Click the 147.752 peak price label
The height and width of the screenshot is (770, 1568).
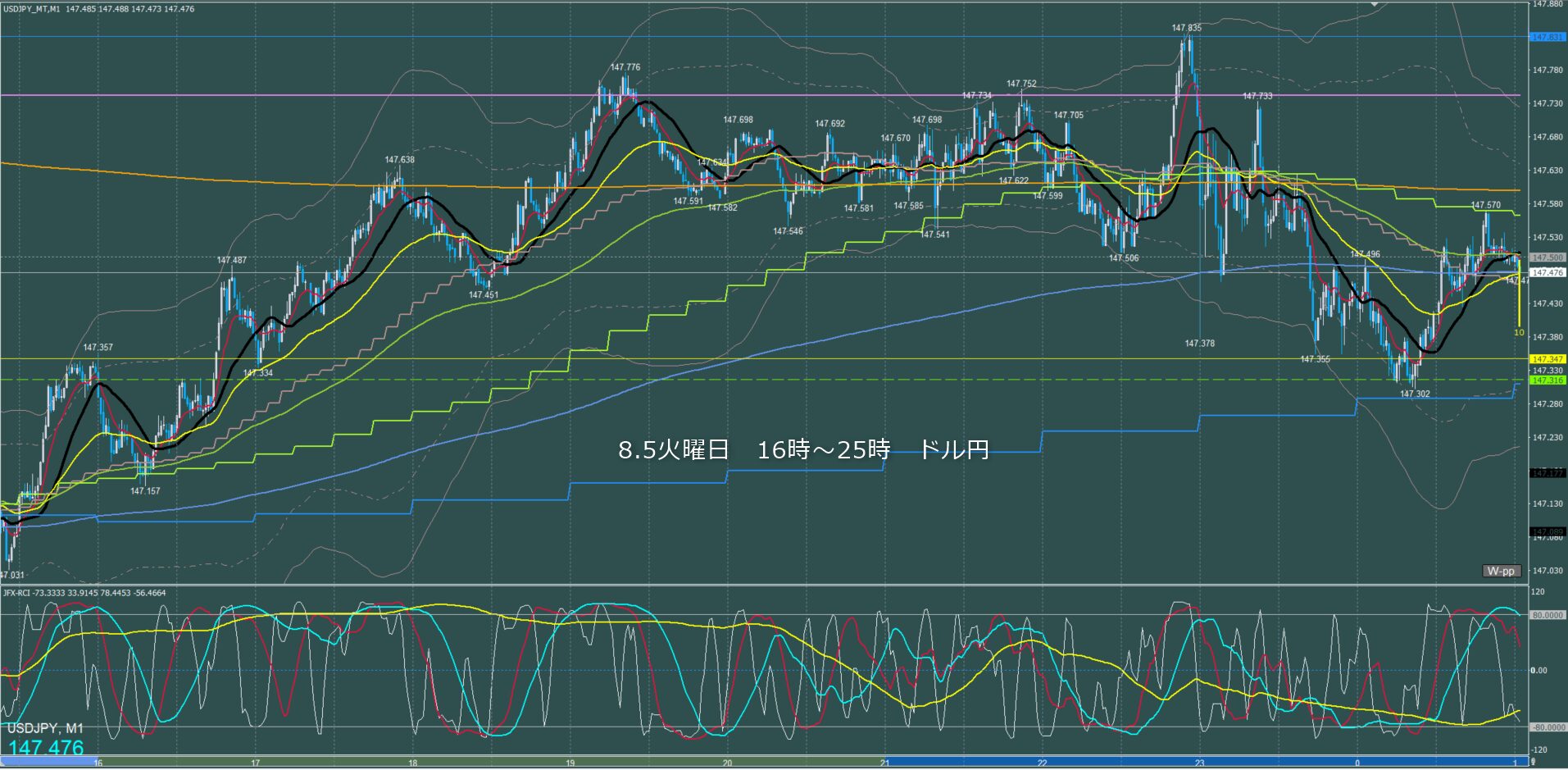[1021, 84]
